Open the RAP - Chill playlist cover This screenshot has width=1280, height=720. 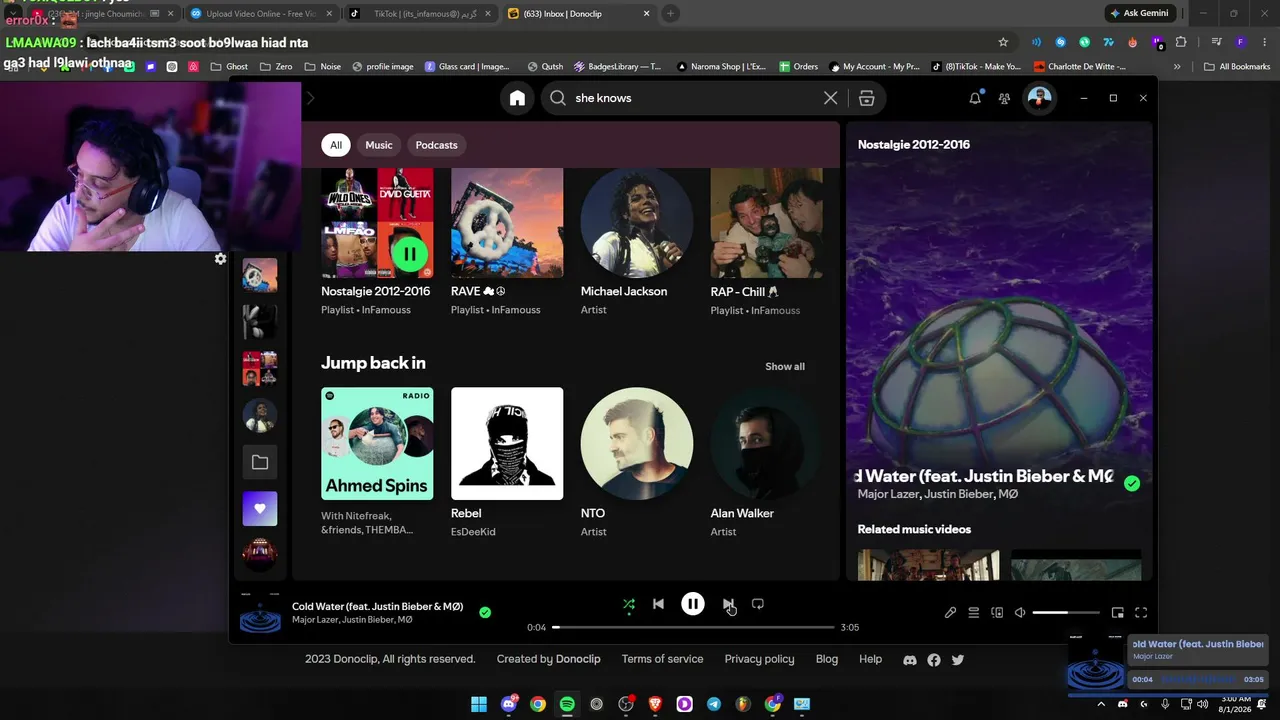pos(767,222)
